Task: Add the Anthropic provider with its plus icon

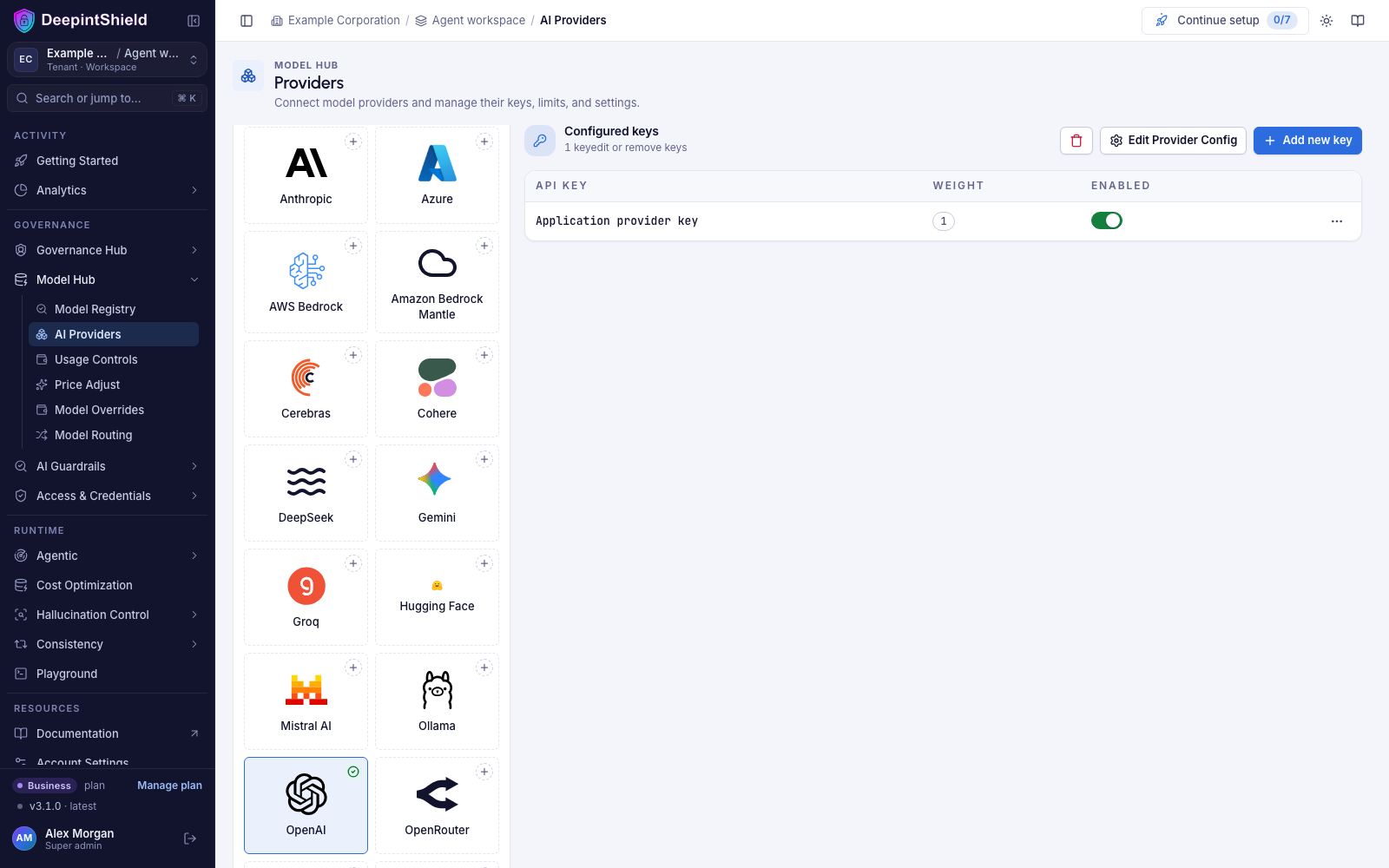Action: coord(353,141)
